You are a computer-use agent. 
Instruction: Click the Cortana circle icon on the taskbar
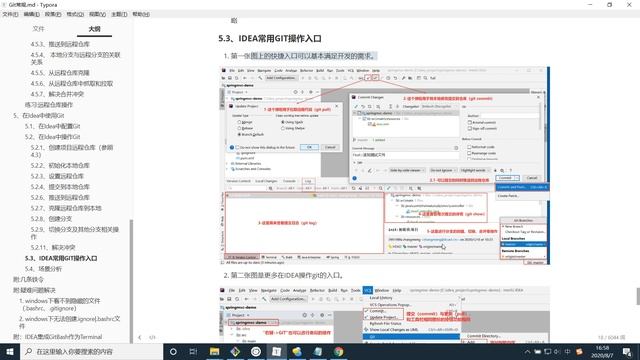[x=173, y=351]
